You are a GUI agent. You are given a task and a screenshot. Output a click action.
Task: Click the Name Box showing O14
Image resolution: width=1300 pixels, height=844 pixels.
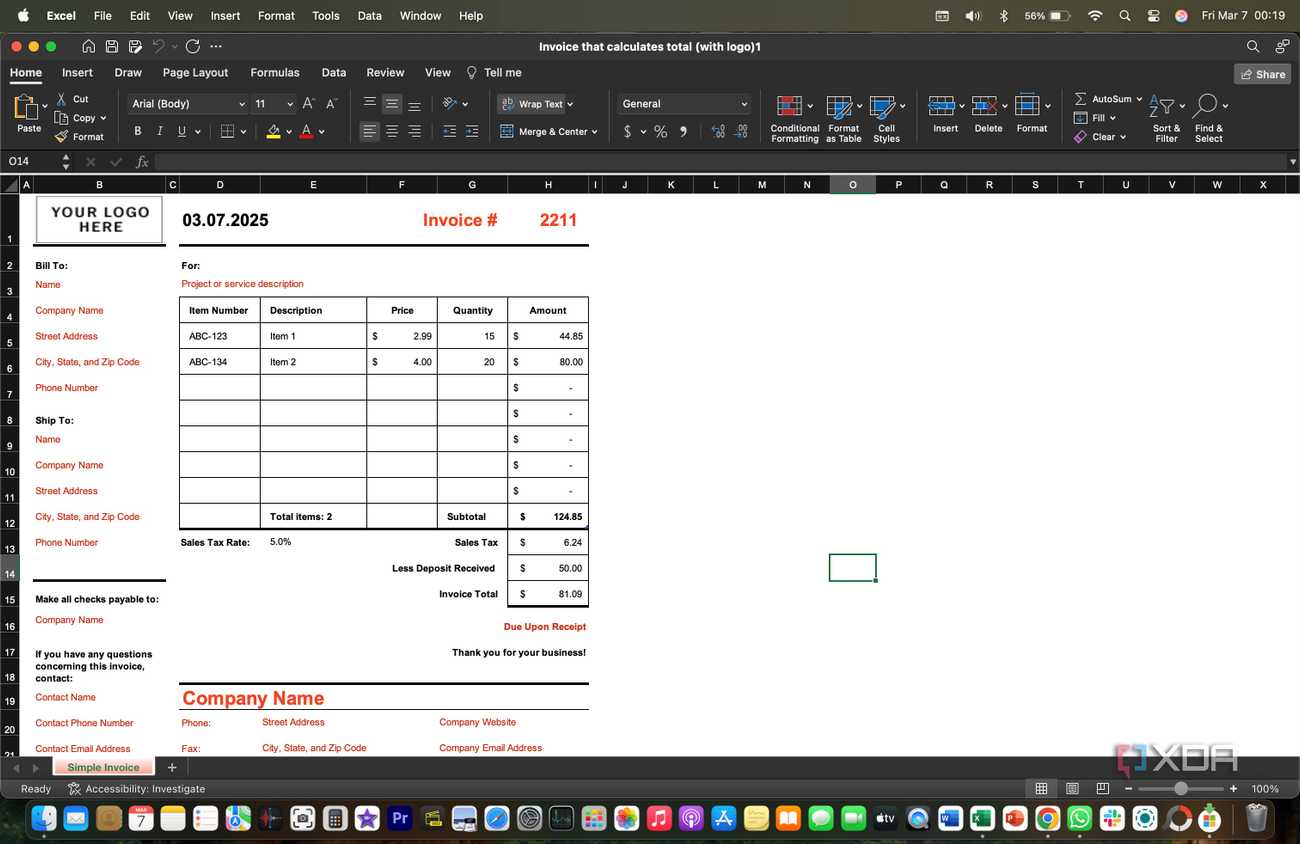point(32,161)
